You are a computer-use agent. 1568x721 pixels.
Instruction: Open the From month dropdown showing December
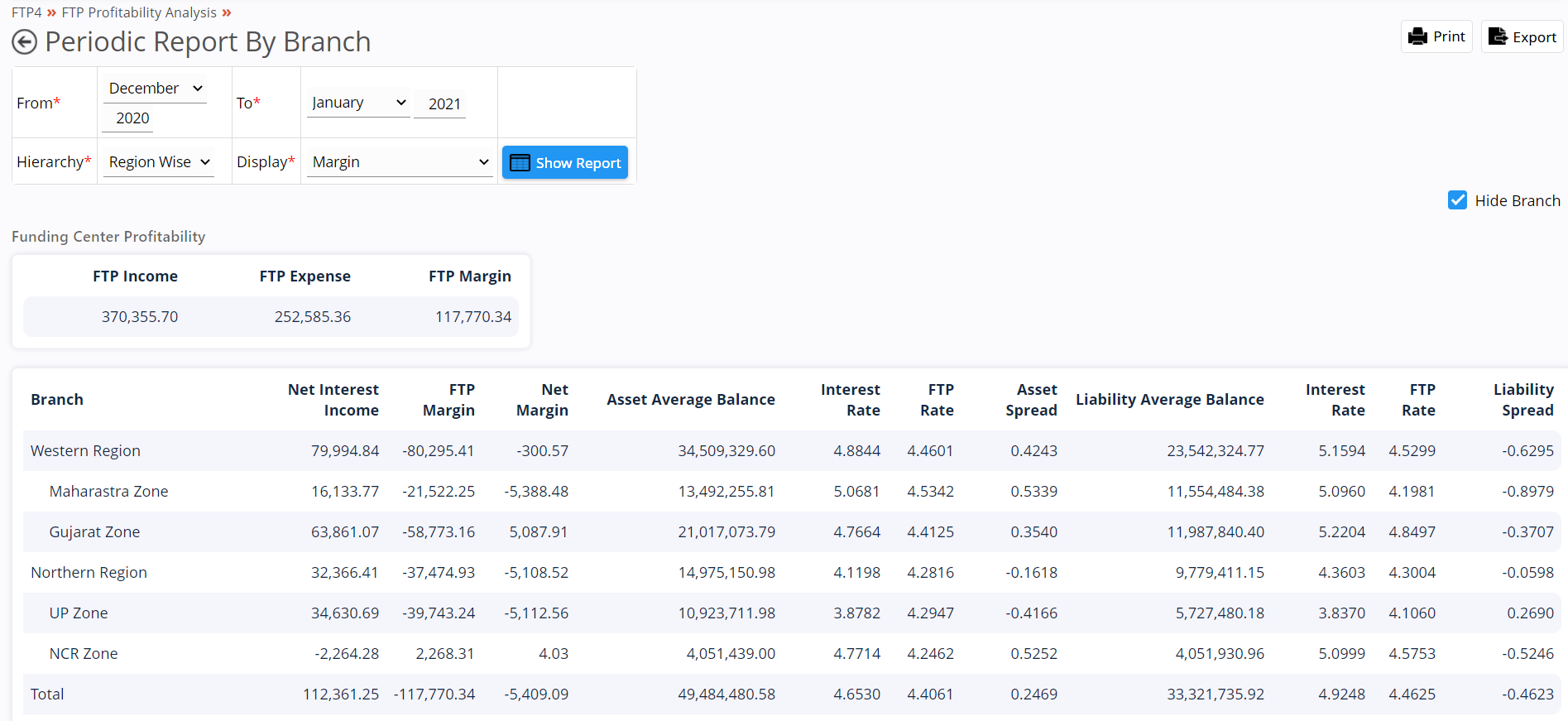tap(155, 89)
